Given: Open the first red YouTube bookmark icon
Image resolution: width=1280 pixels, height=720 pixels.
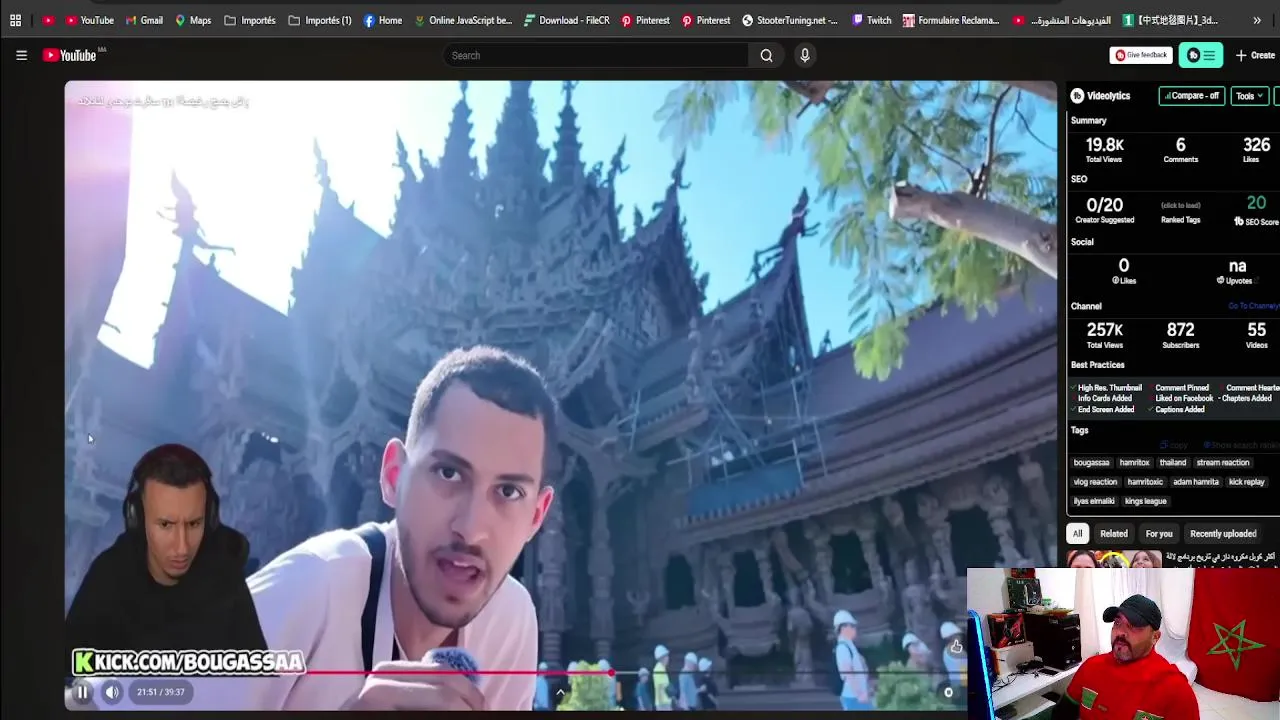Looking at the screenshot, I should [48, 20].
